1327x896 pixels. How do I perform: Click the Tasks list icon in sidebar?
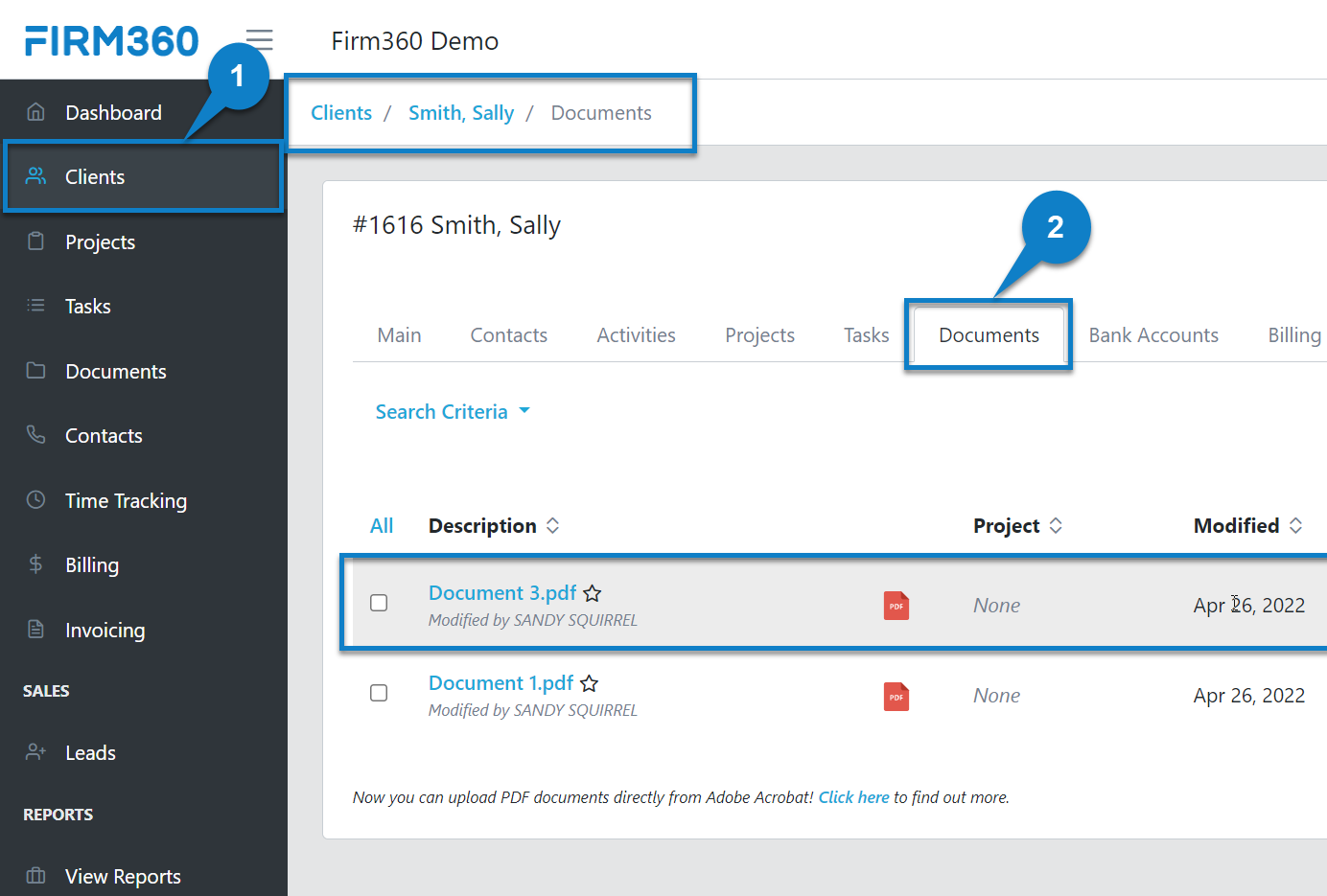tap(35, 306)
